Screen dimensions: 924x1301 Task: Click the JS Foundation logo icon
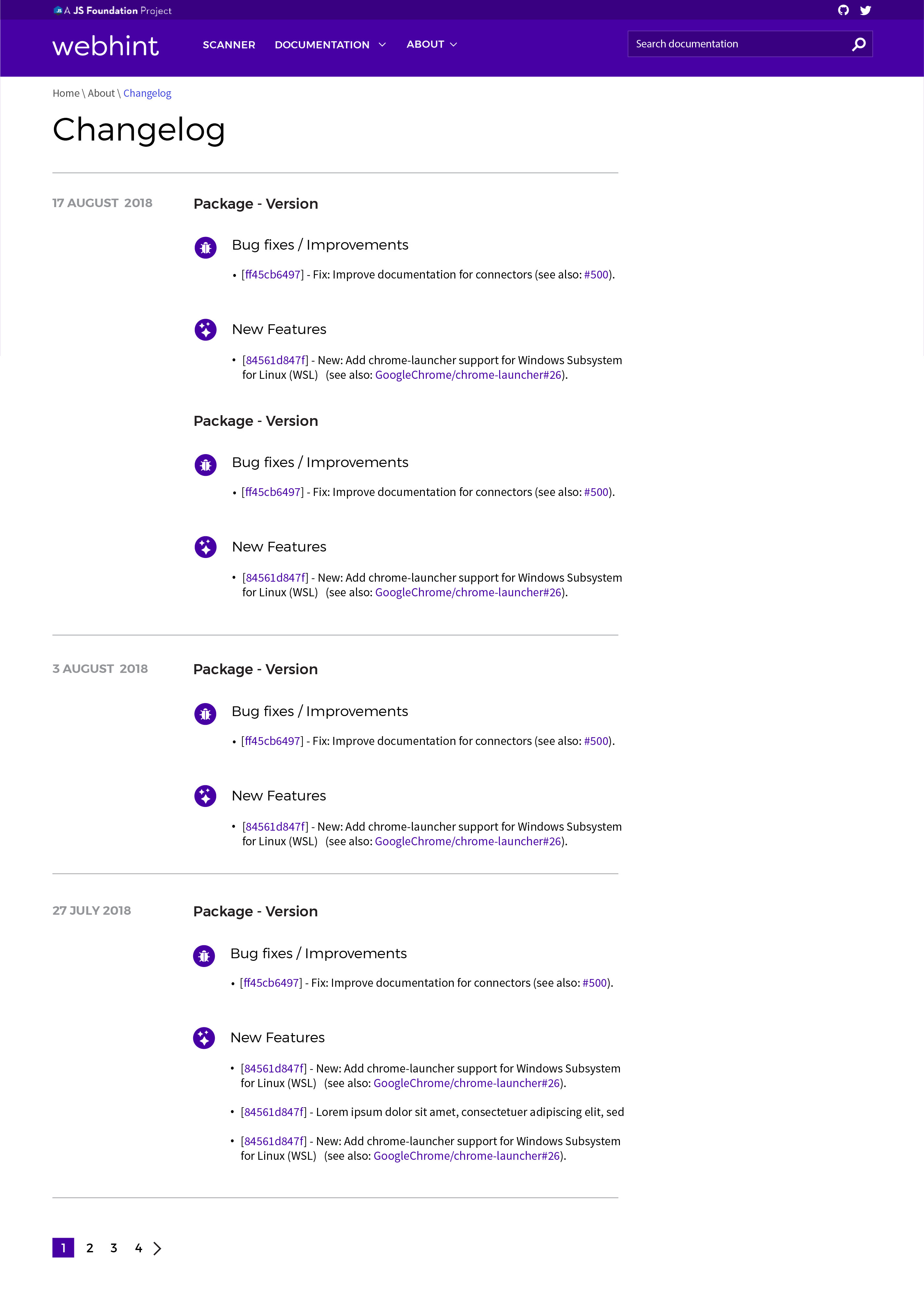tap(57, 10)
